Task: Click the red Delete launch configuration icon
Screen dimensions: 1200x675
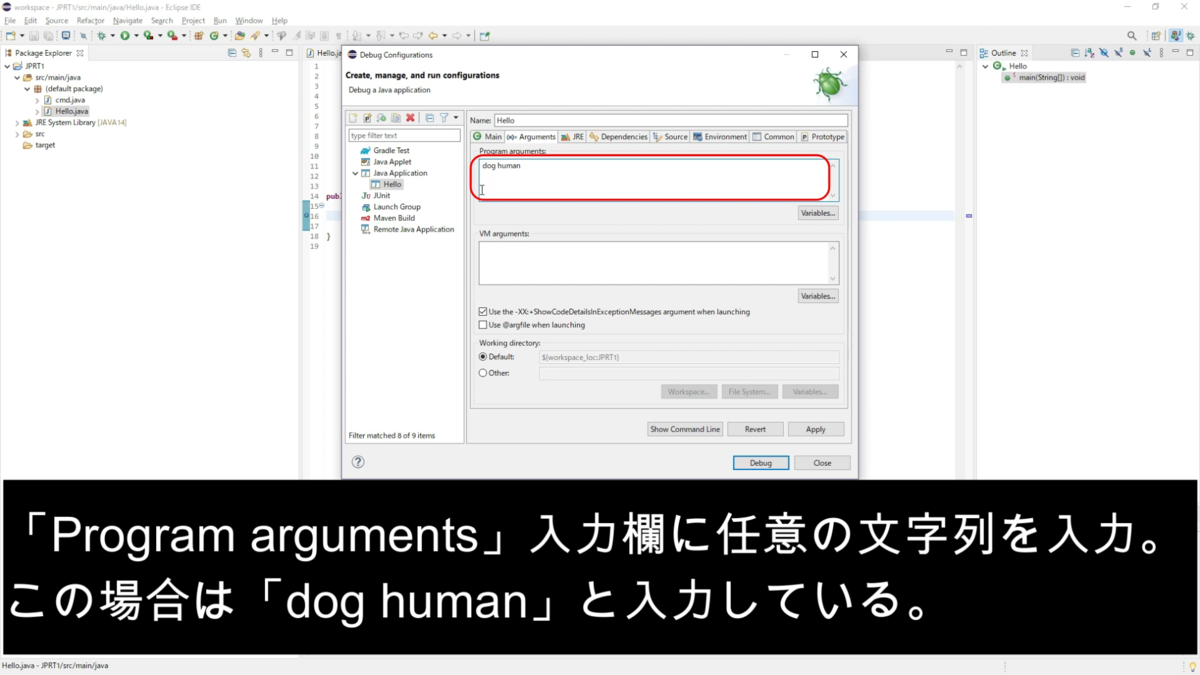Action: [x=410, y=118]
